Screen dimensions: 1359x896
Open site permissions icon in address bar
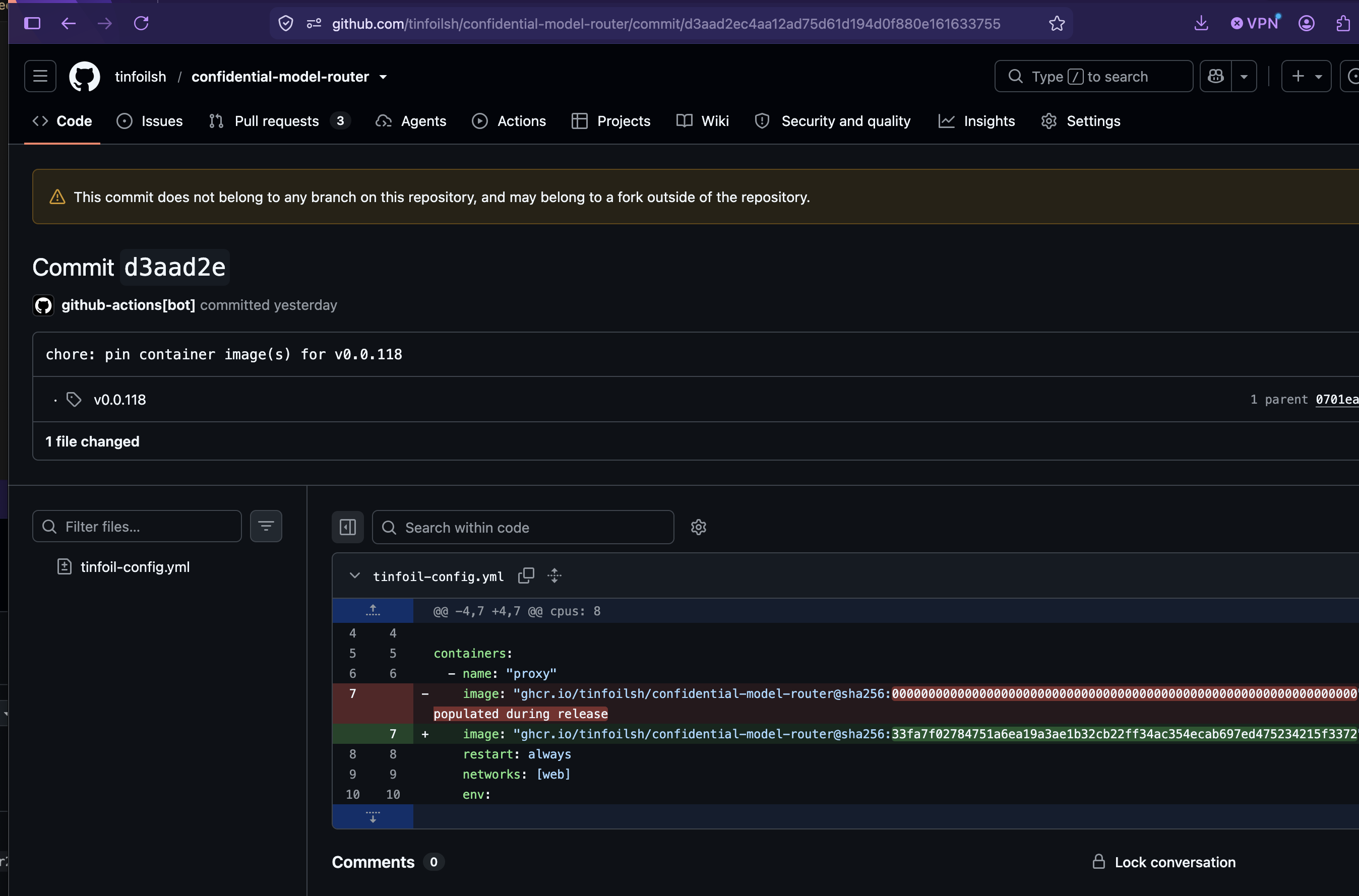tap(314, 23)
